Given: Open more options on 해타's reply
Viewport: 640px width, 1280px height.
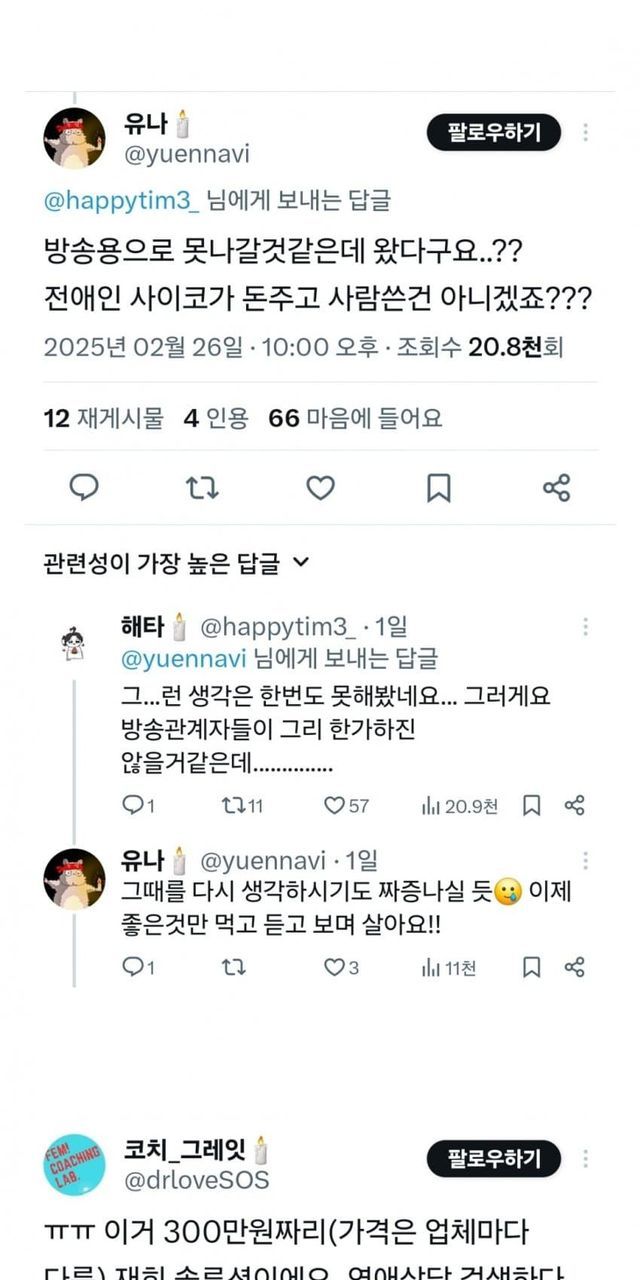Looking at the screenshot, I should tap(586, 627).
